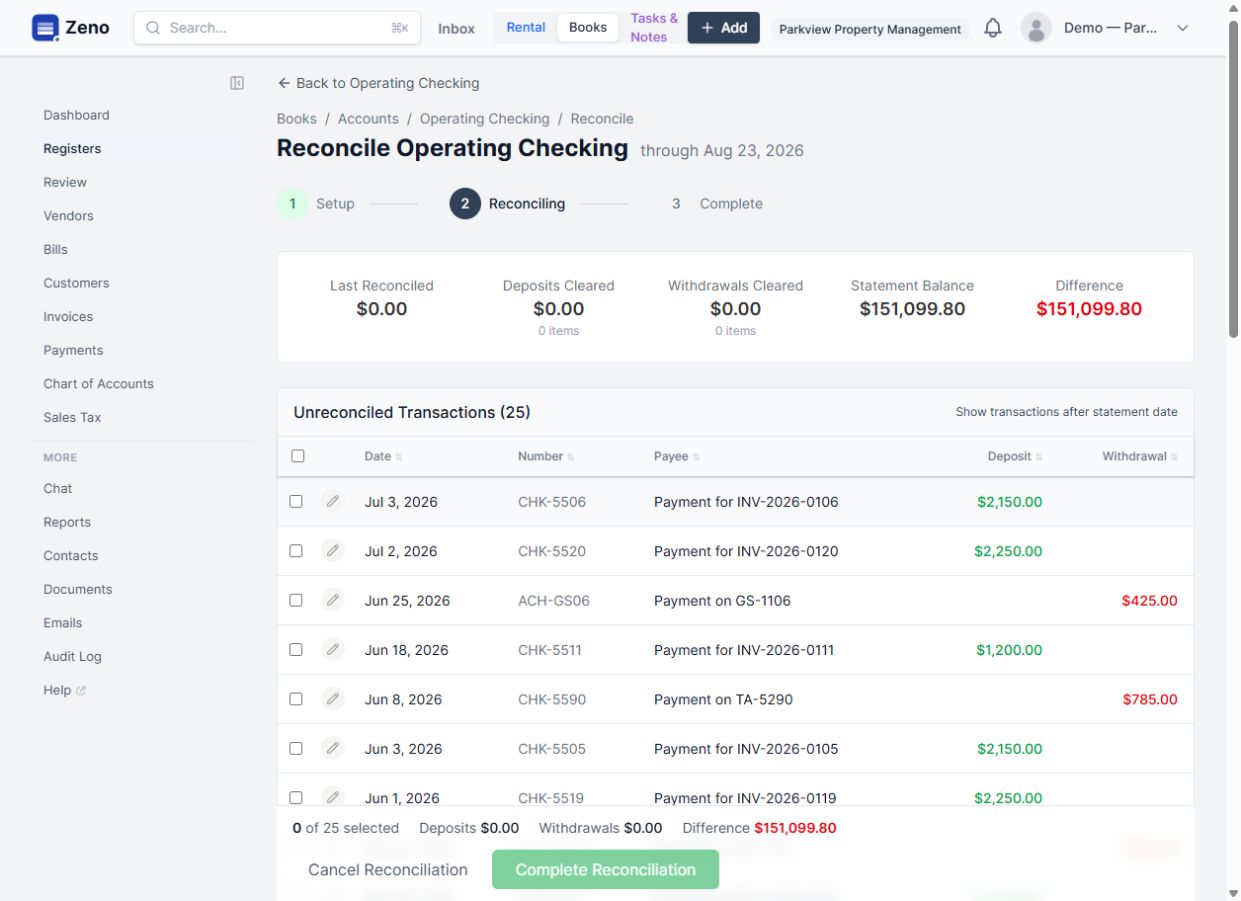1241x901 pixels.
Task: Select all transactions header checkbox
Action: (297, 456)
